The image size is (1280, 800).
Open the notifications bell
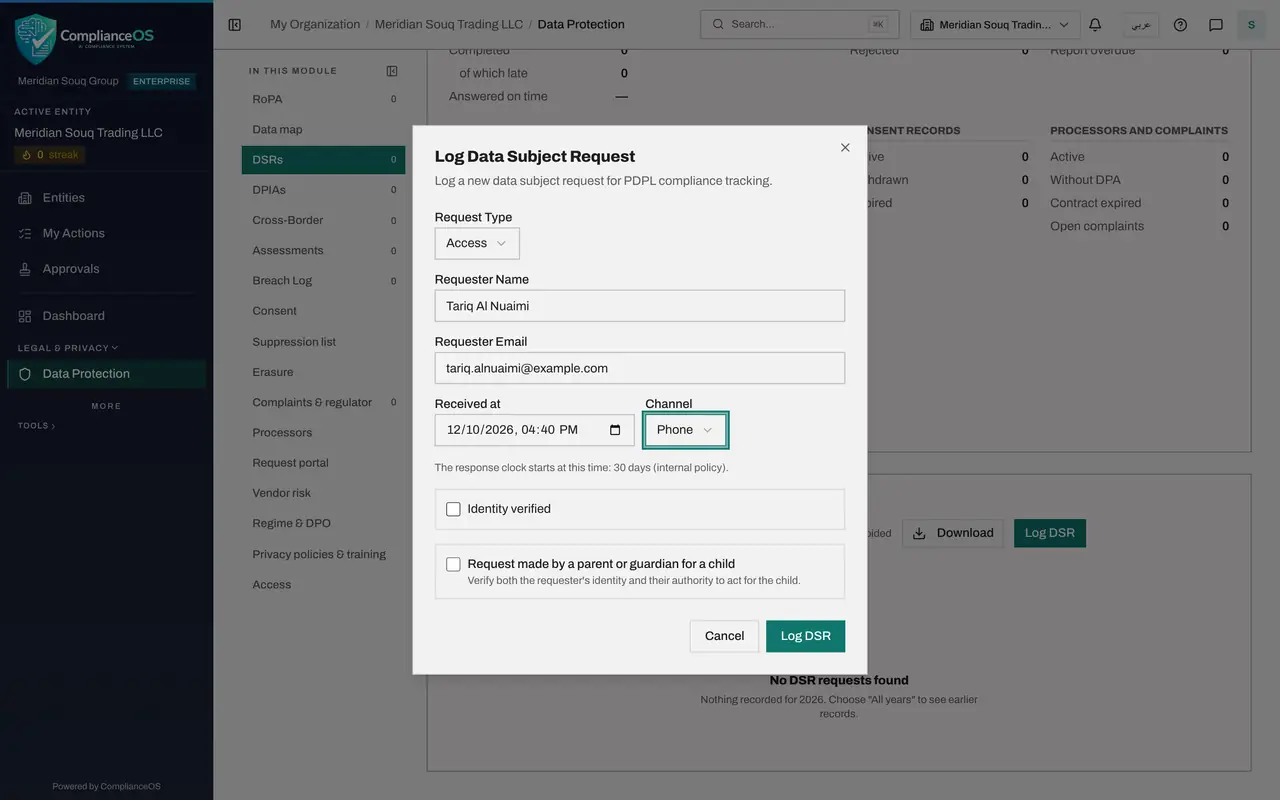click(1095, 25)
